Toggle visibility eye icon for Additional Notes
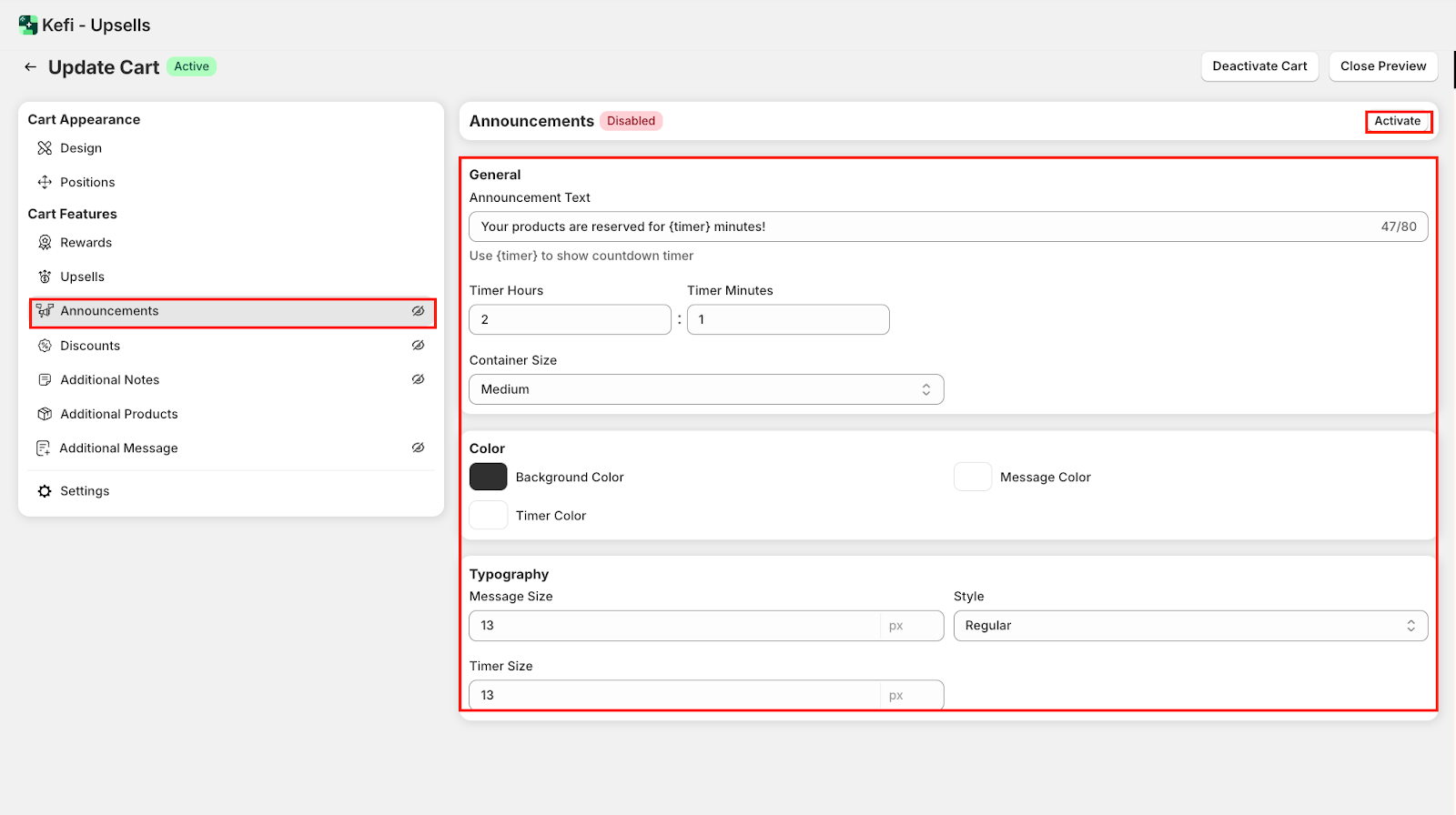Screen dimensions: 1456x815 pos(418,379)
